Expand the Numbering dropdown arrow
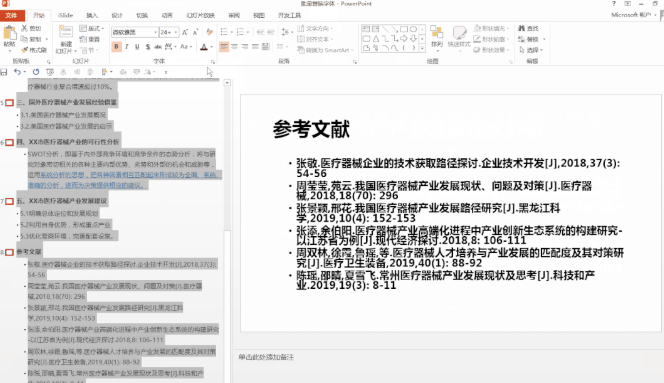This screenshot has width=664, height=383. 248,32
